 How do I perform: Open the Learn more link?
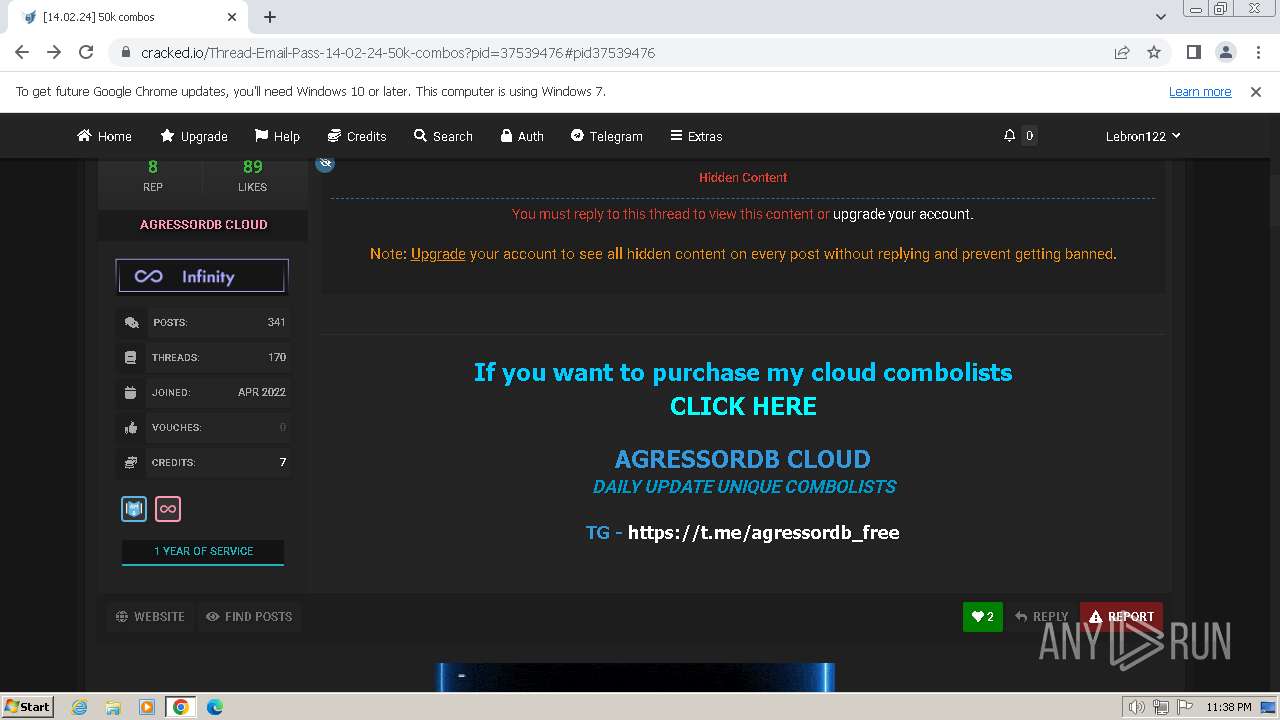(x=1200, y=91)
